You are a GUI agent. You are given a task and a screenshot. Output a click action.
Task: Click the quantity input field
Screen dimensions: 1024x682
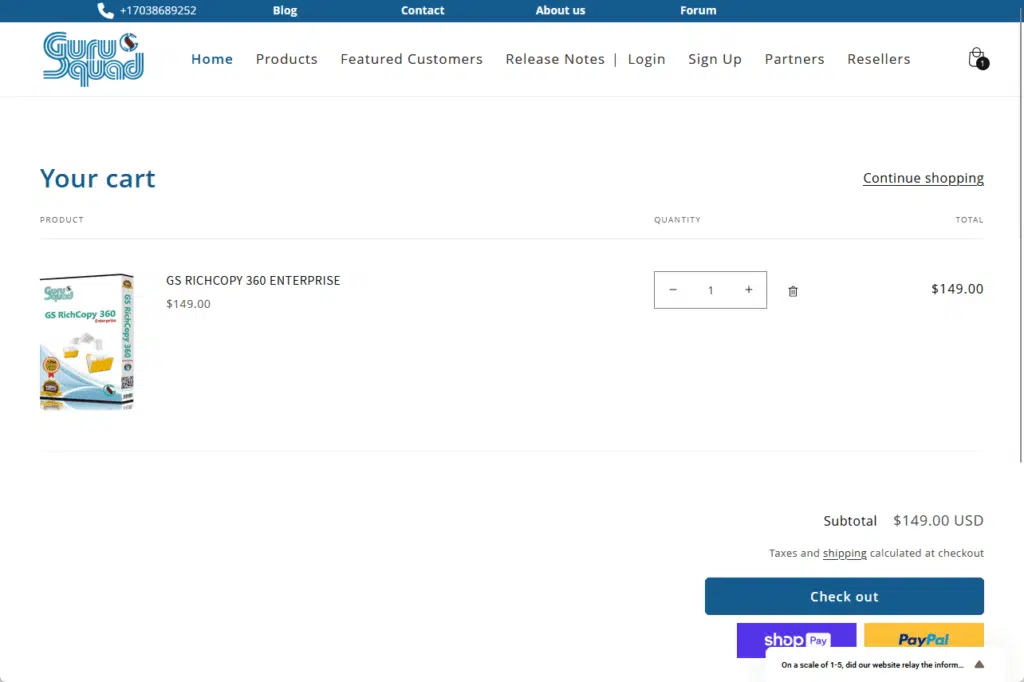click(711, 290)
